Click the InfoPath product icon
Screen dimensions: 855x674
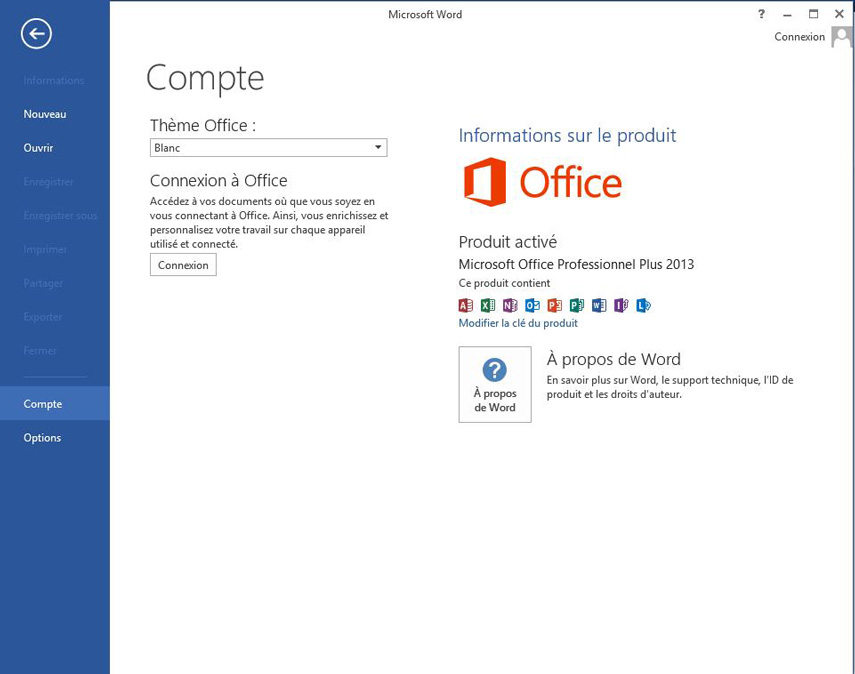click(x=621, y=305)
